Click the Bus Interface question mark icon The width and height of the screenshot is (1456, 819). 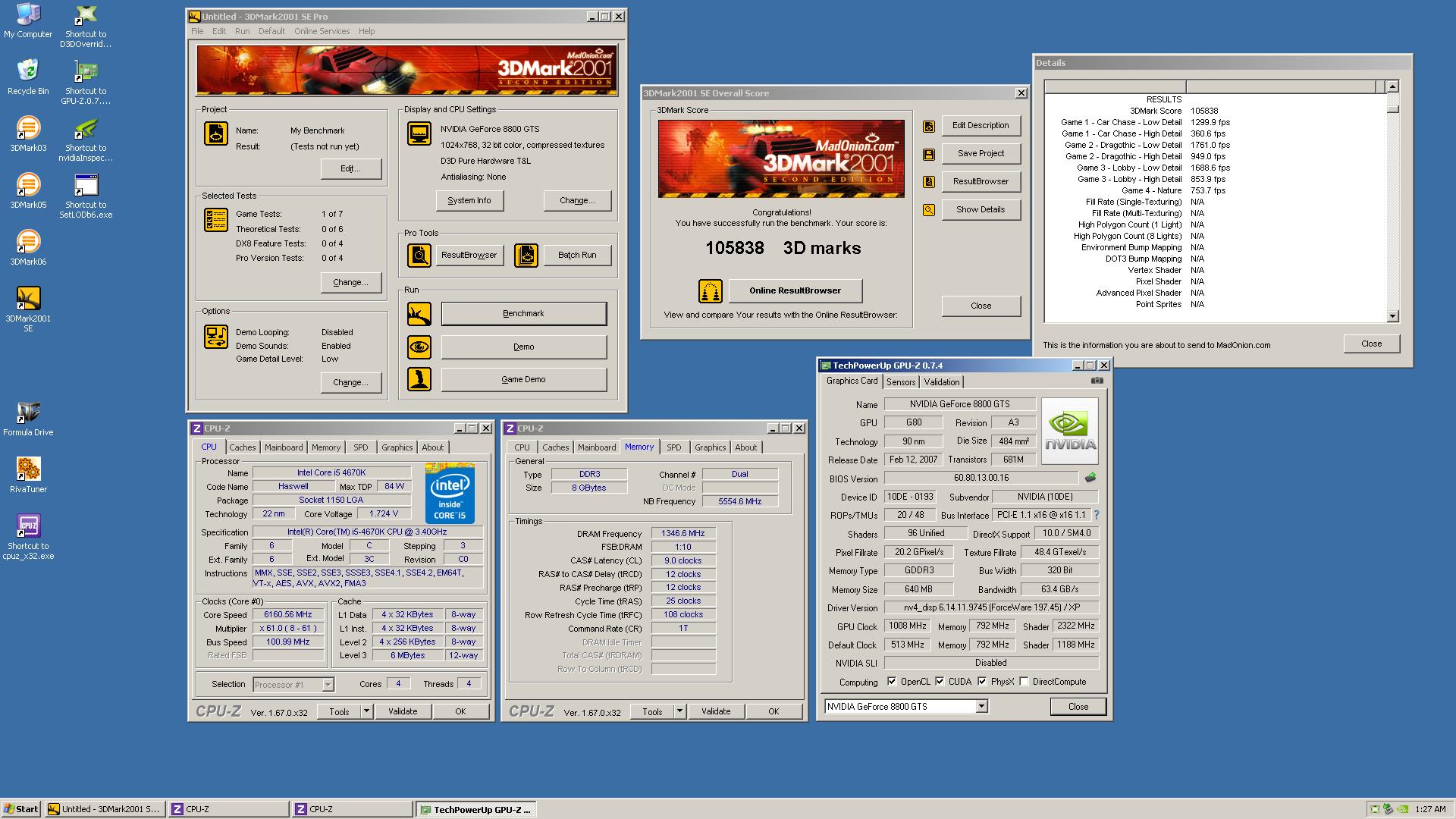[x=1097, y=515]
